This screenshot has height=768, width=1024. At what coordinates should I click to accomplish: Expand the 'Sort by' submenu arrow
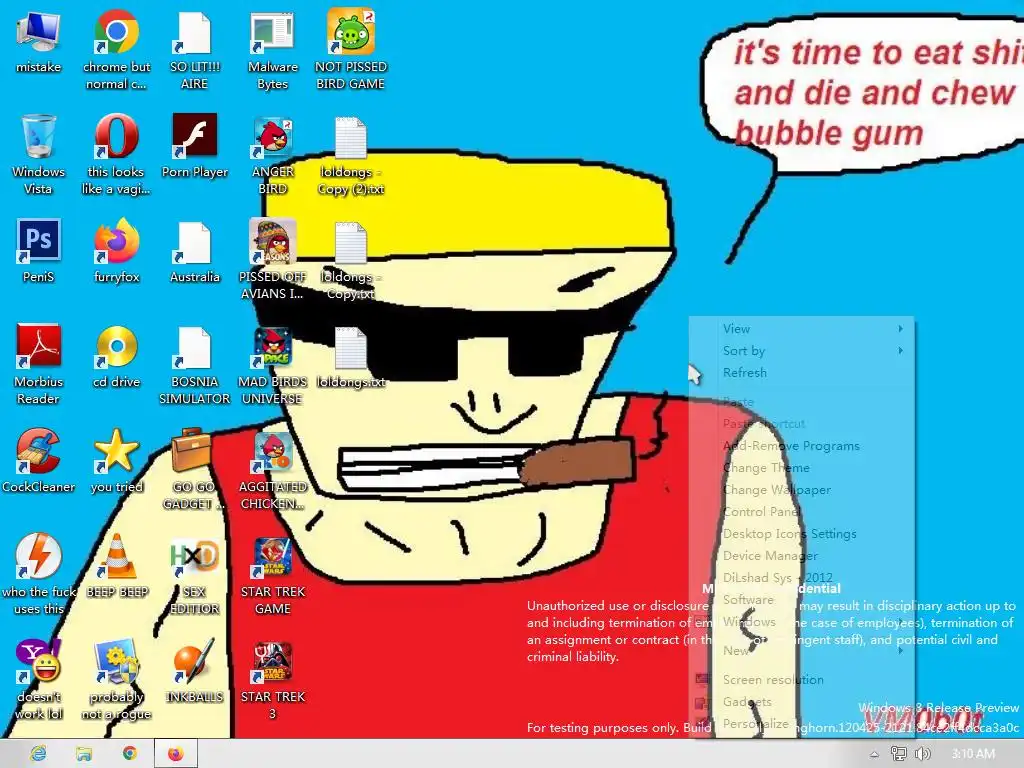pyautogui.click(x=901, y=351)
